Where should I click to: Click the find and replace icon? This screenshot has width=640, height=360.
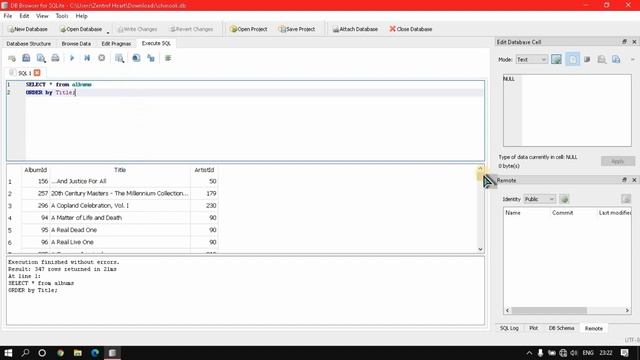point(151,58)
